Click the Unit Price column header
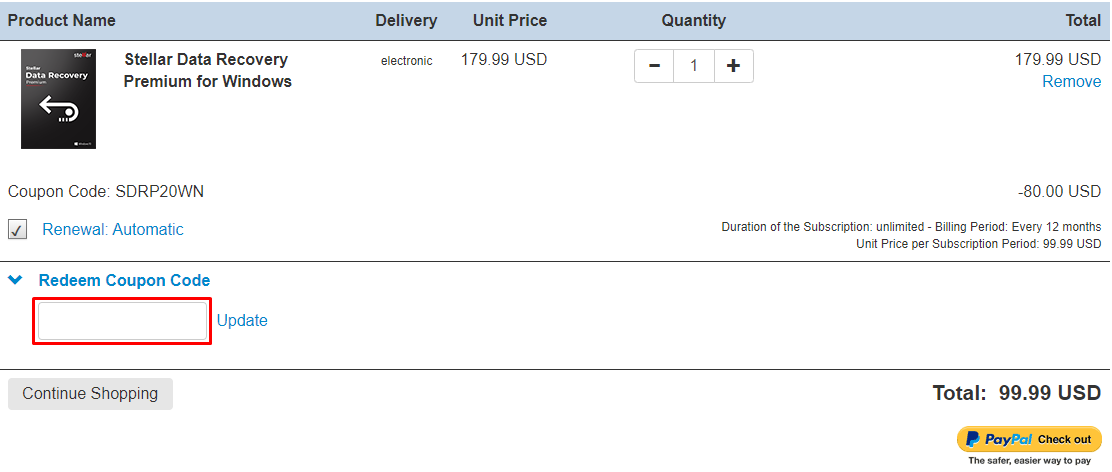Viewport: 1112px width, 472px height. pos(510,21)
